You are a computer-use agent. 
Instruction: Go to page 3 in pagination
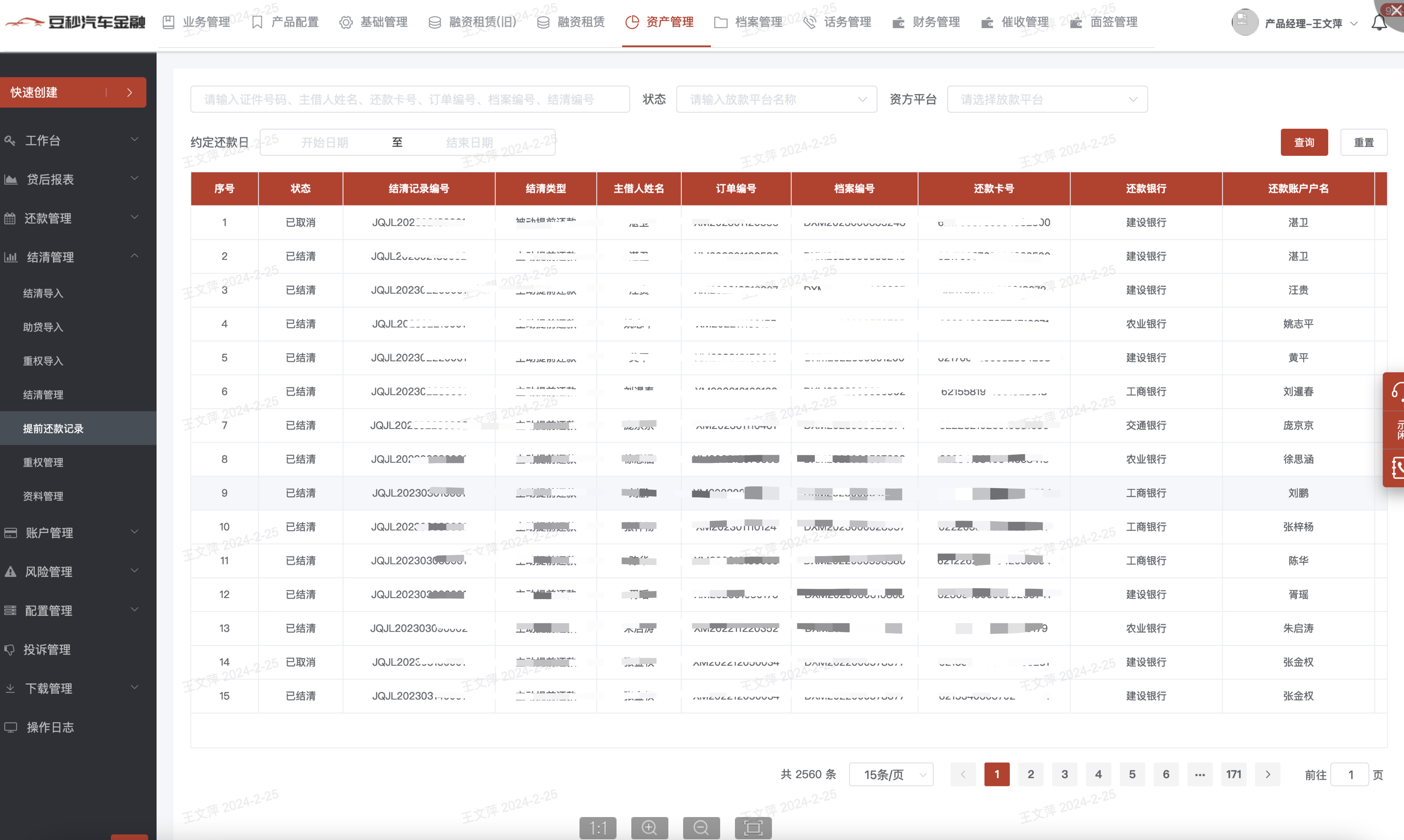1064,775
